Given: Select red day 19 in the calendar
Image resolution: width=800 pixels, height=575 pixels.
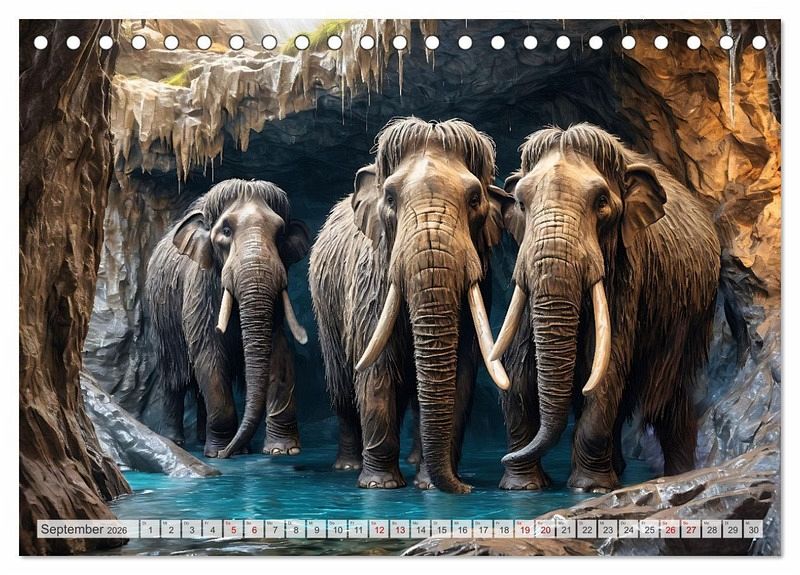Looking at the screenshot, I should coord(524,529).
